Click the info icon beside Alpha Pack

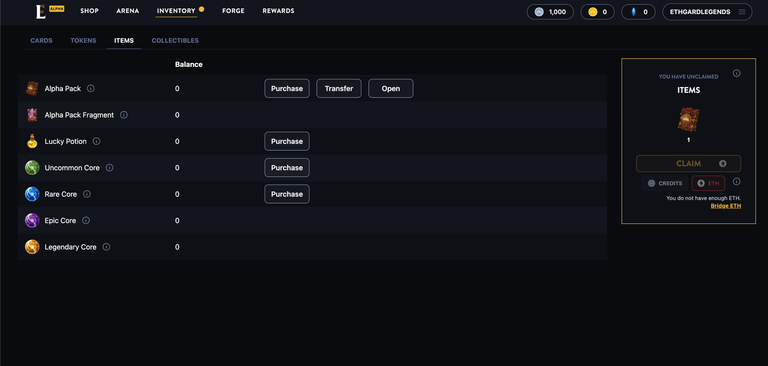[91, 89]
